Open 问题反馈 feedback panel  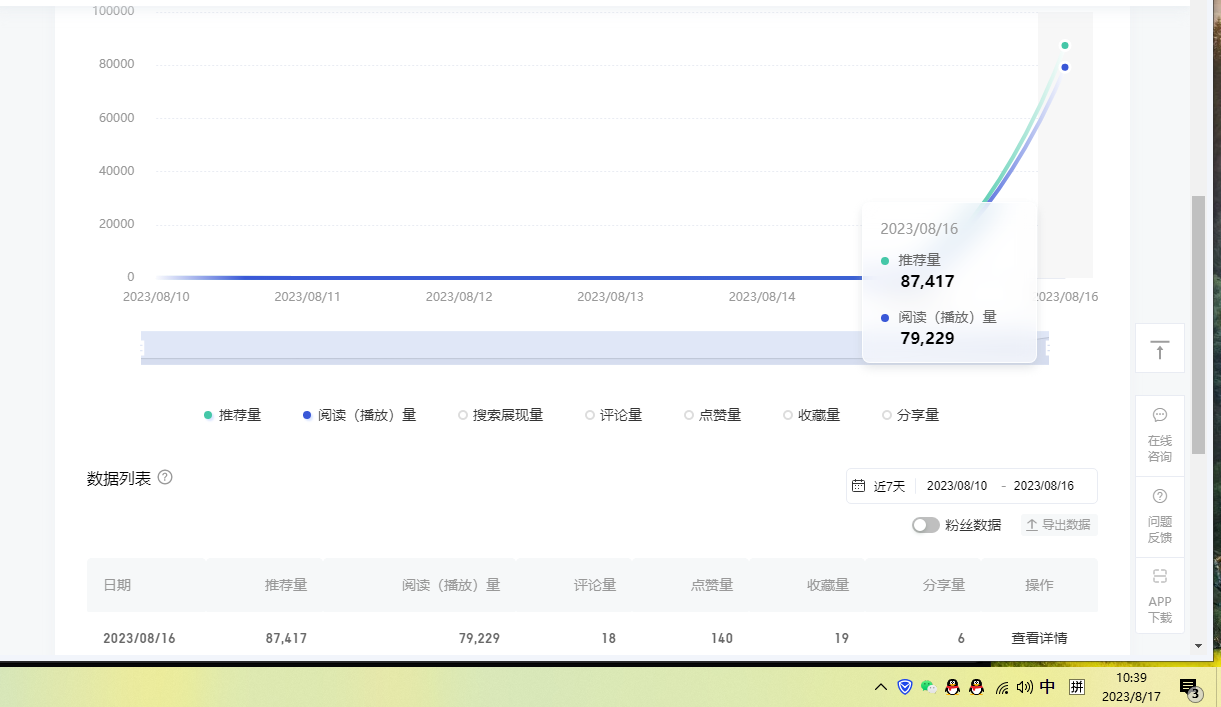tap(1159, 516)
